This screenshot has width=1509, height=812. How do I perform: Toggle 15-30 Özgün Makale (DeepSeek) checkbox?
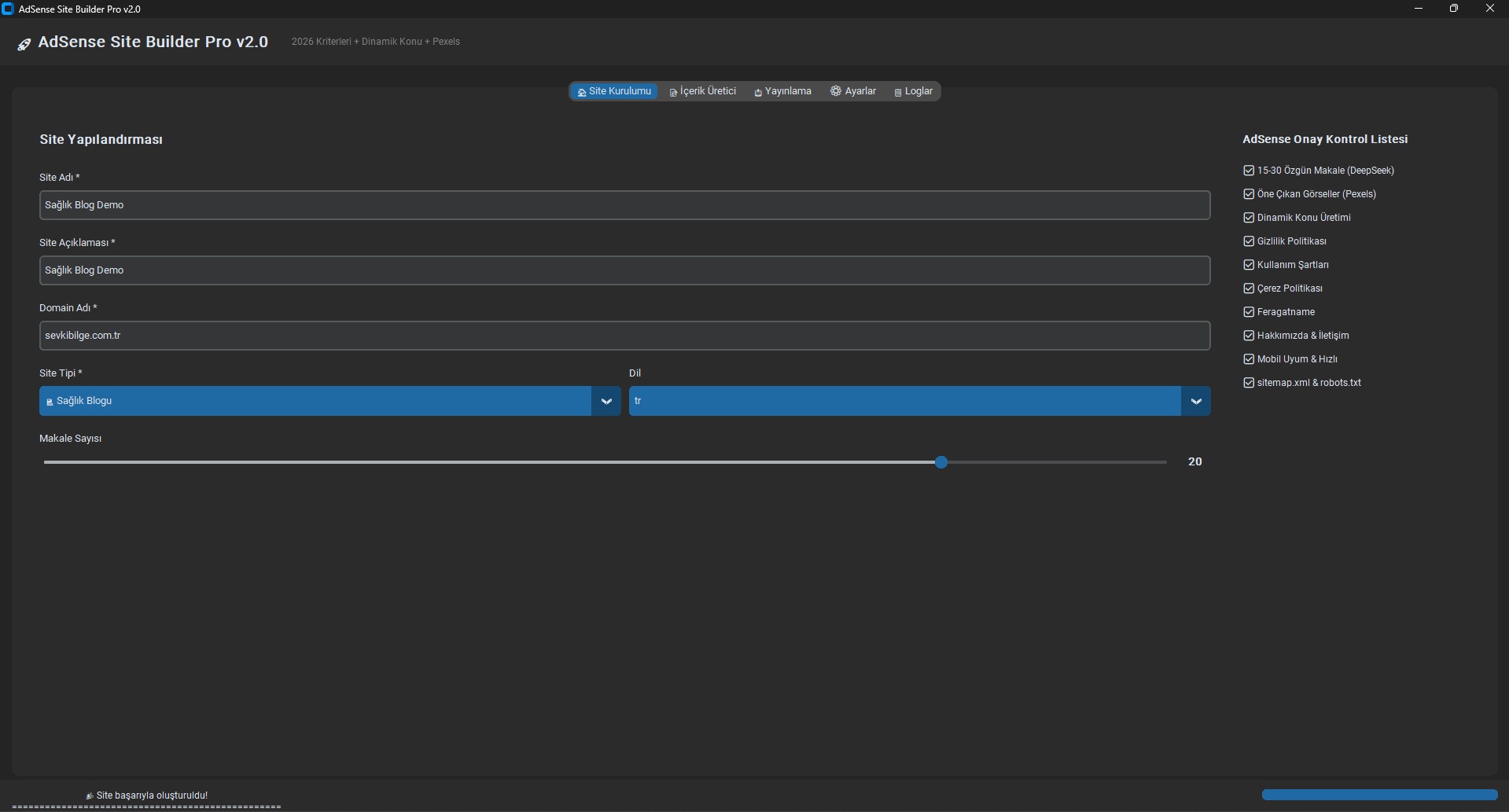(x=1249, y=171)
